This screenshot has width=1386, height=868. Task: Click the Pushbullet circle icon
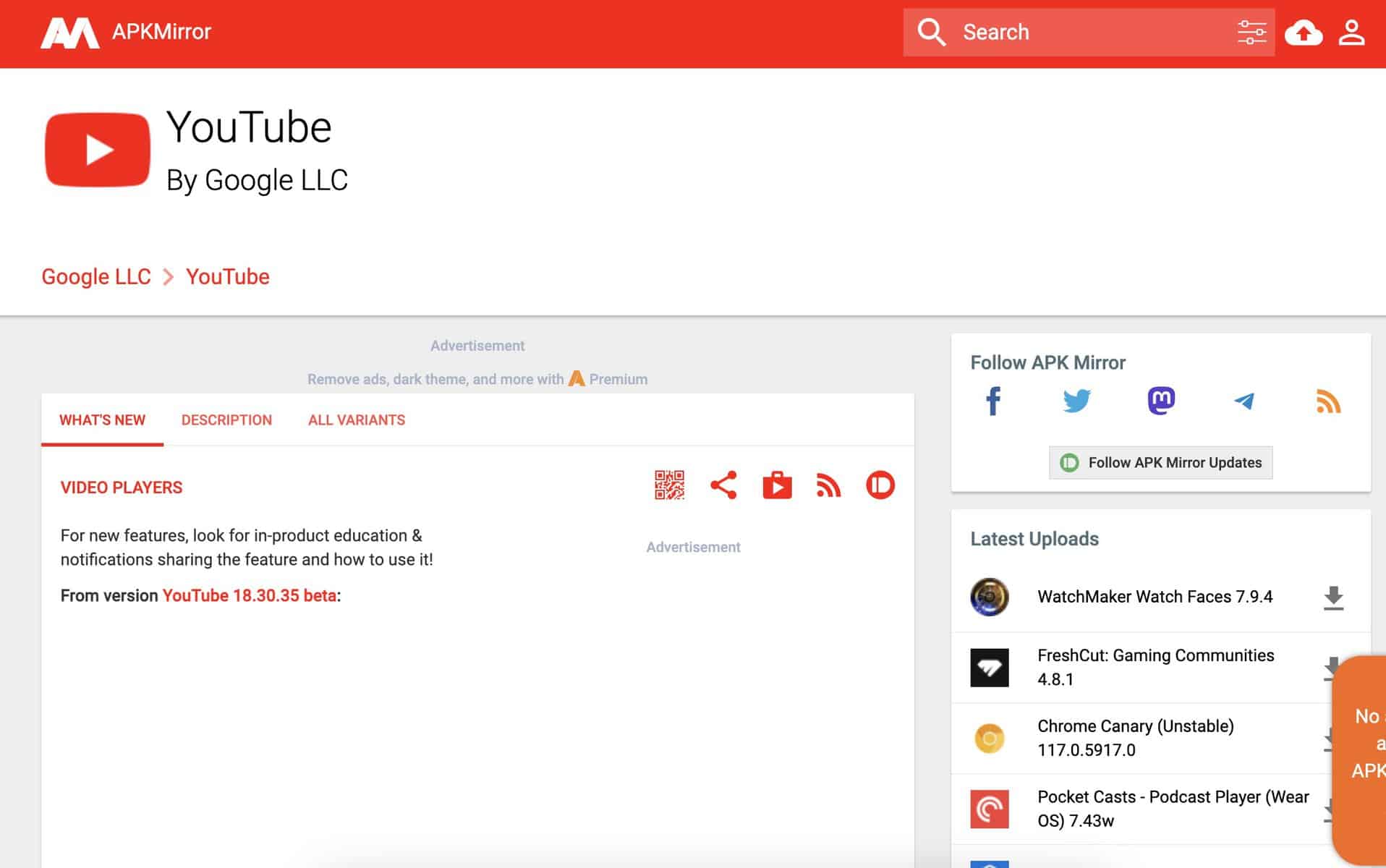[x=880, y=485]
